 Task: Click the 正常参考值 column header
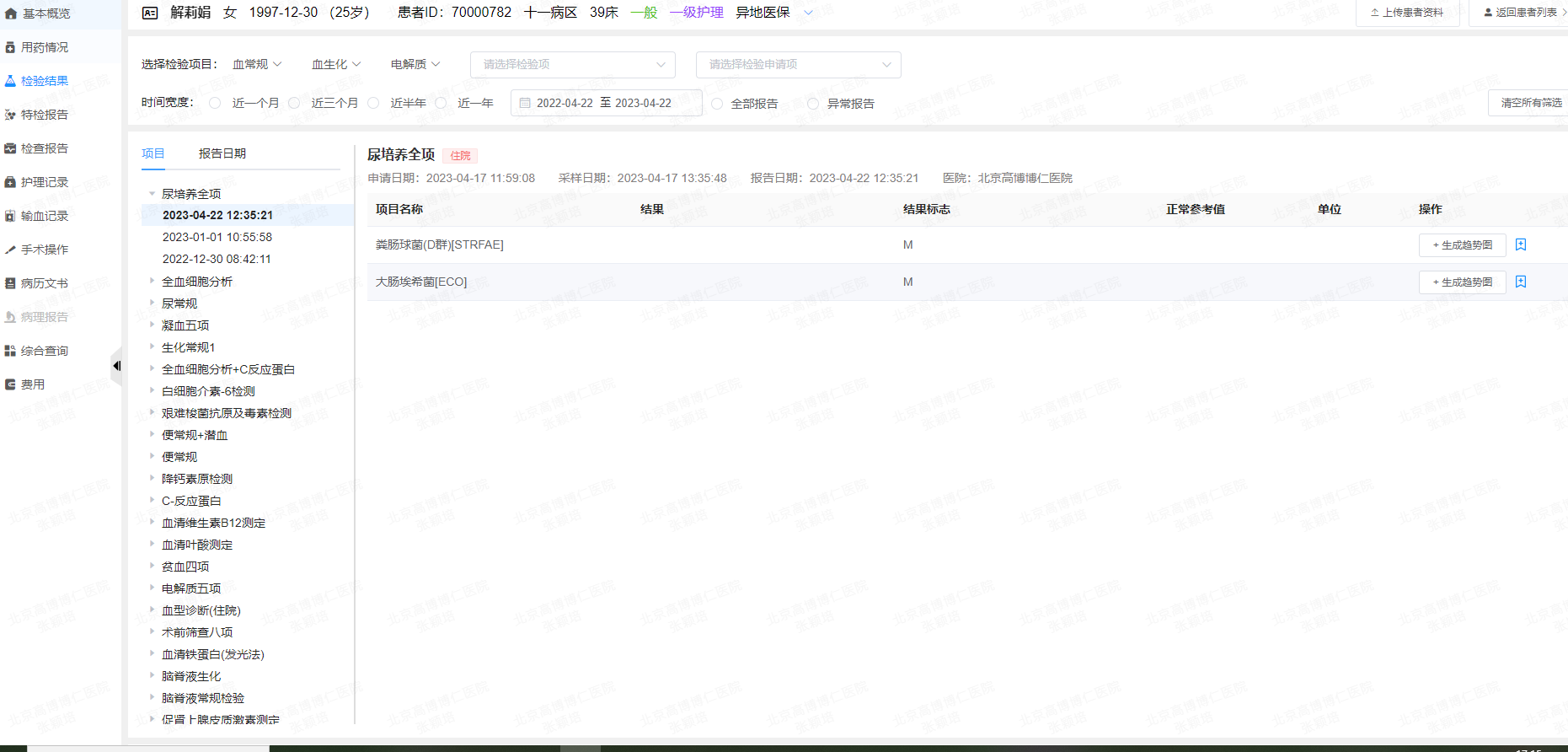click(1196, 209)
